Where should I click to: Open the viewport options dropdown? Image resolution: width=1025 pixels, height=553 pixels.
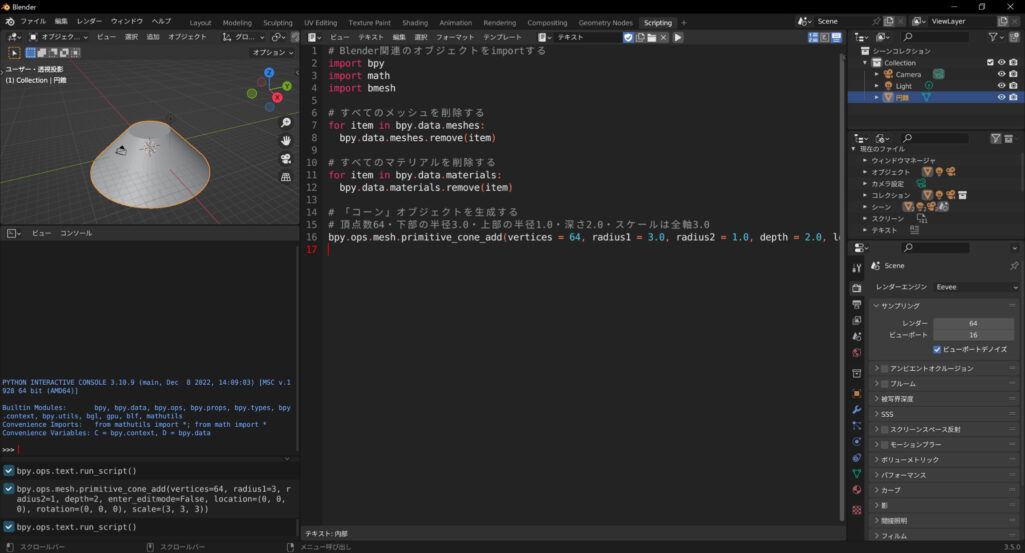click(x=273, y=52)
